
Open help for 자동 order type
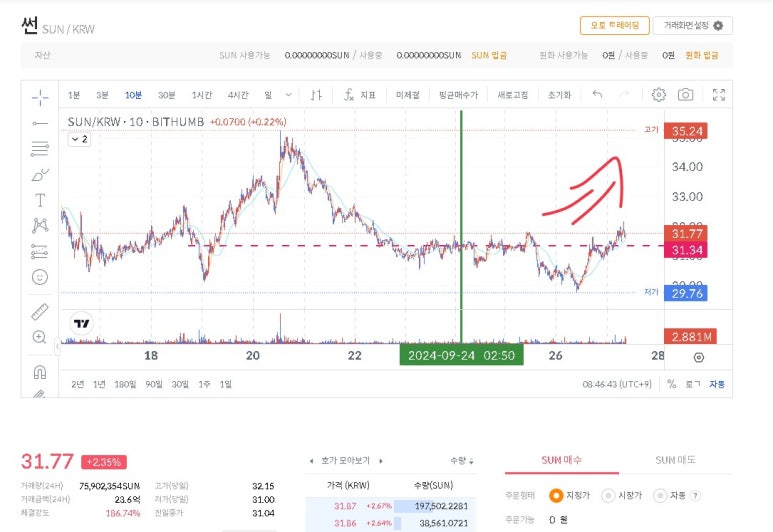tap(695, 496)
